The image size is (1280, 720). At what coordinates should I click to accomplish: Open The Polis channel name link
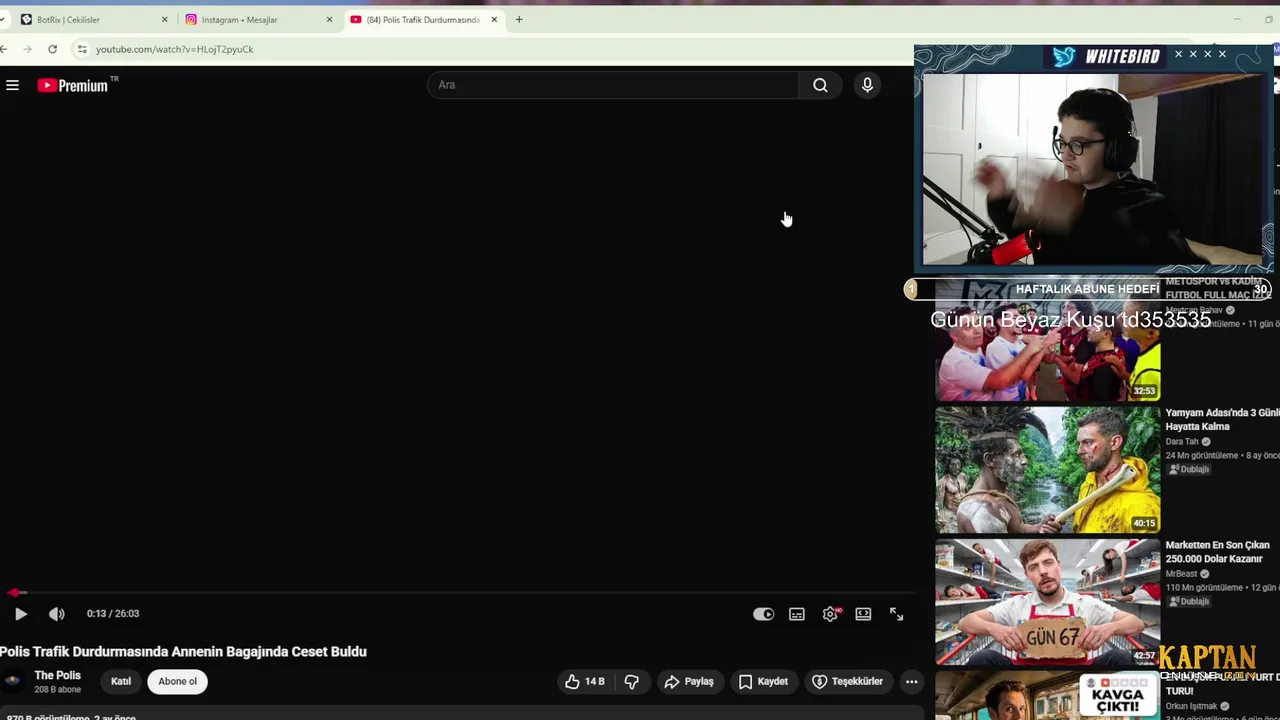point(57,675)
